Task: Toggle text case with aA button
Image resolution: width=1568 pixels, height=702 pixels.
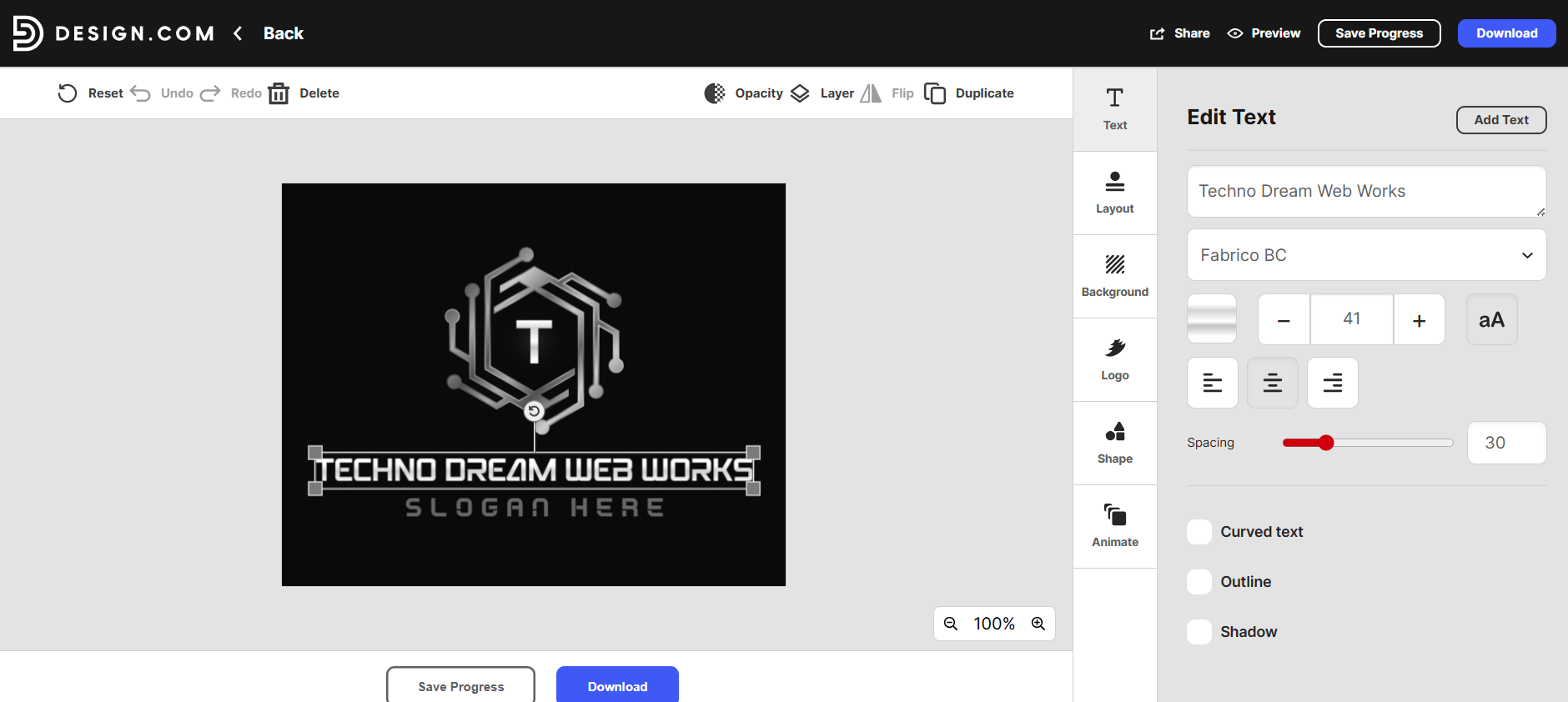Action: point(1492,319)
